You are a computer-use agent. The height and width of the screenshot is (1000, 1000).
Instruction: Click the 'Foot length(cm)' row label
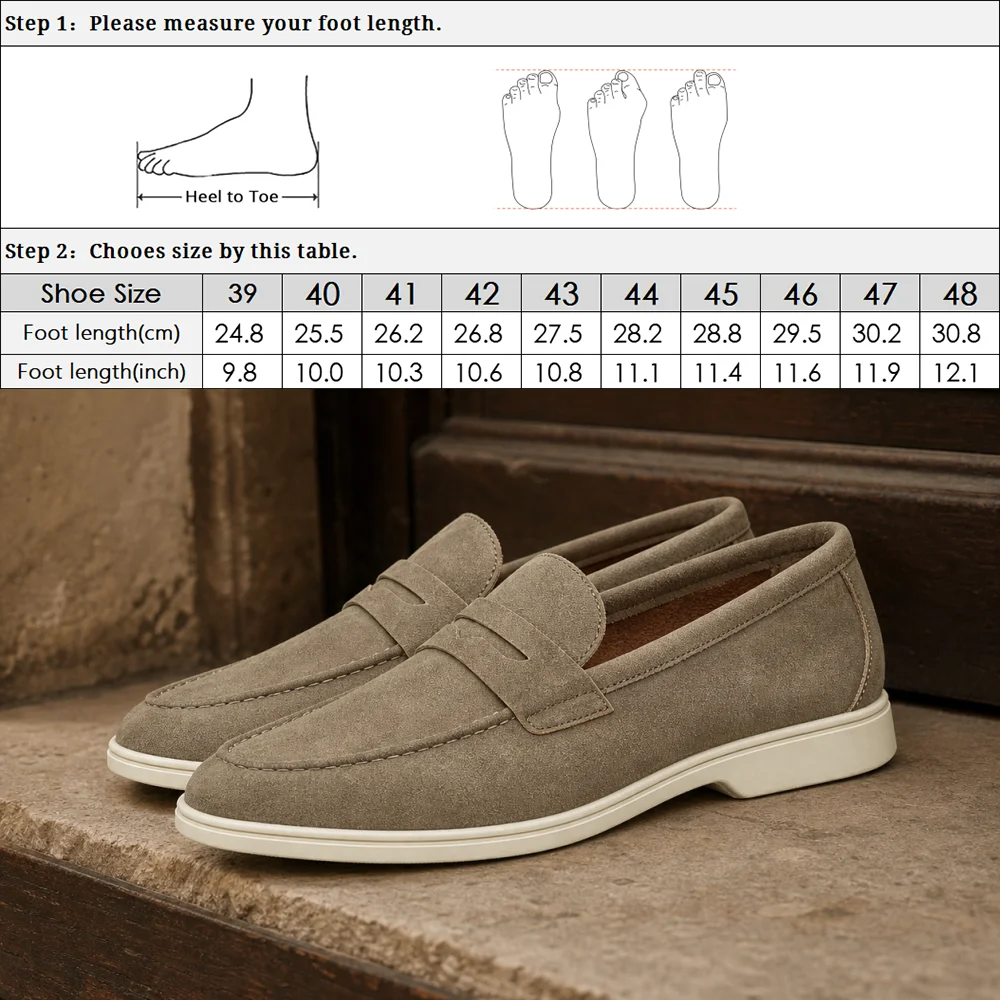[x=101, y=333]
